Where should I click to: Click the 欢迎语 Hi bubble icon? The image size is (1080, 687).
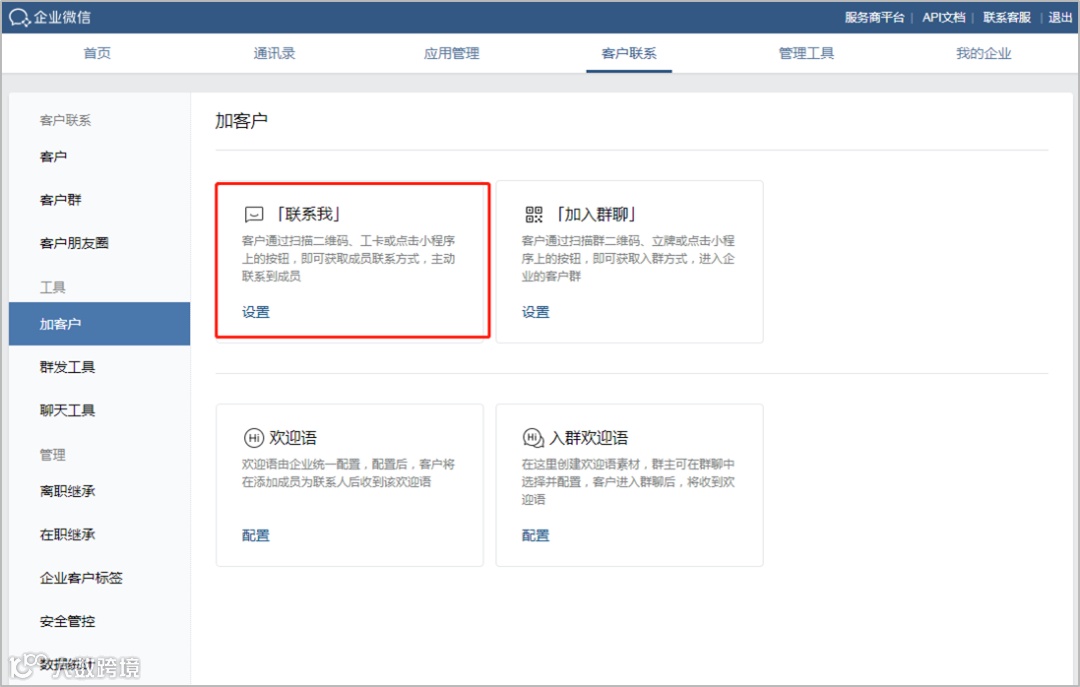click(253, 438)
